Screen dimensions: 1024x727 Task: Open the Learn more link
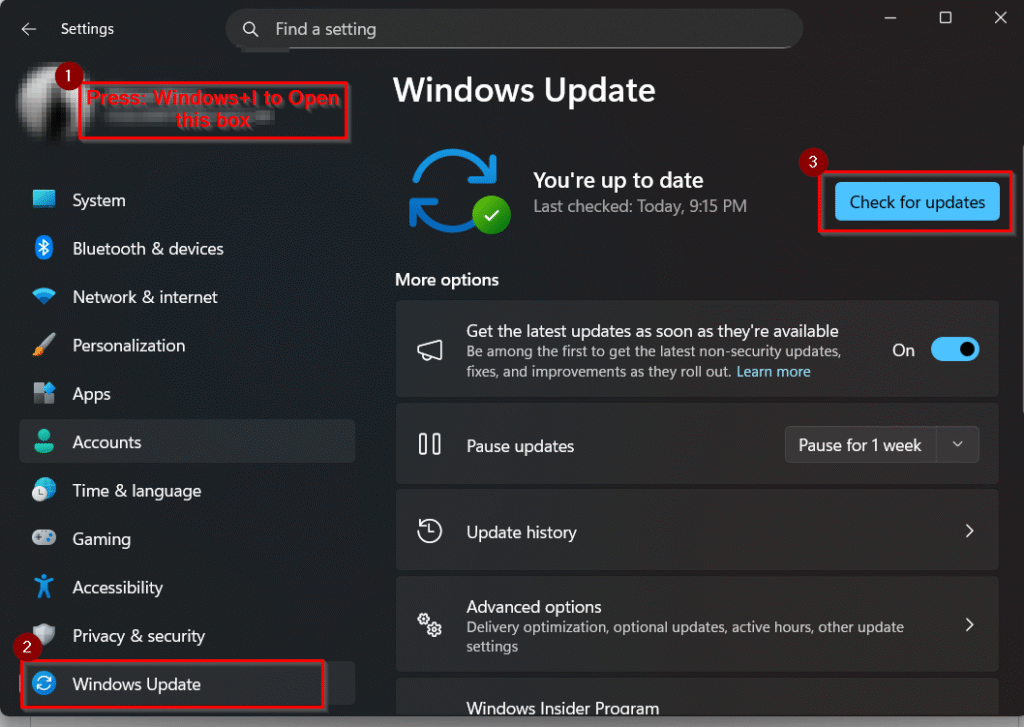click(773, 371)
